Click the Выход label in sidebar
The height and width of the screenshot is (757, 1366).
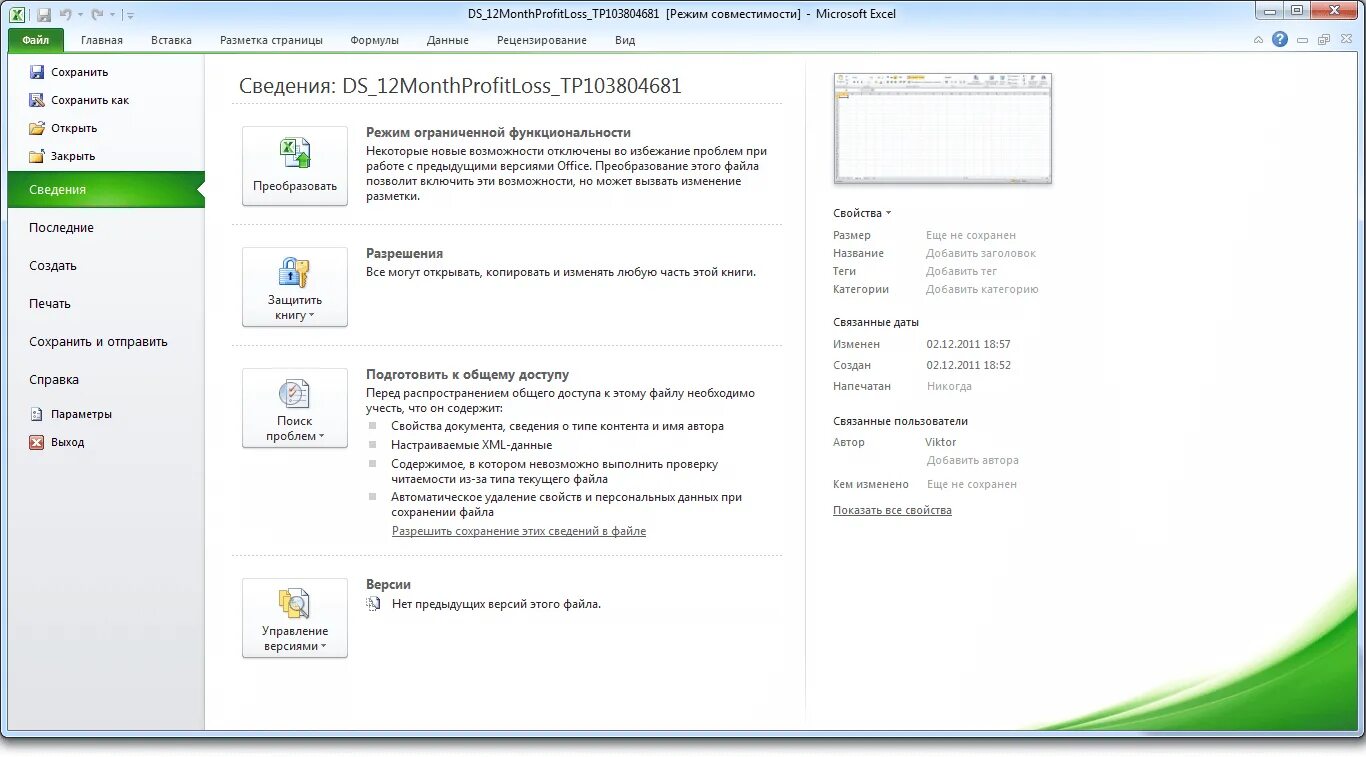[x=68, y=442]
